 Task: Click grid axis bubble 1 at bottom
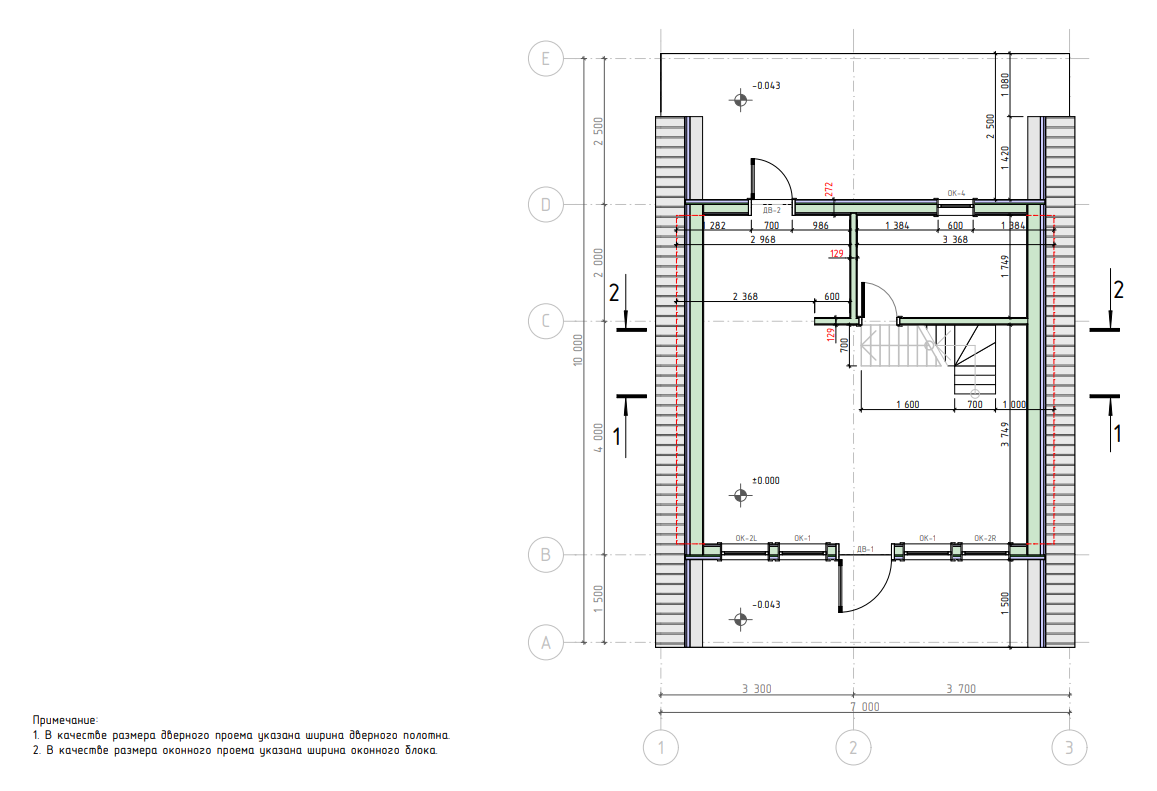[x=660, y=746]
